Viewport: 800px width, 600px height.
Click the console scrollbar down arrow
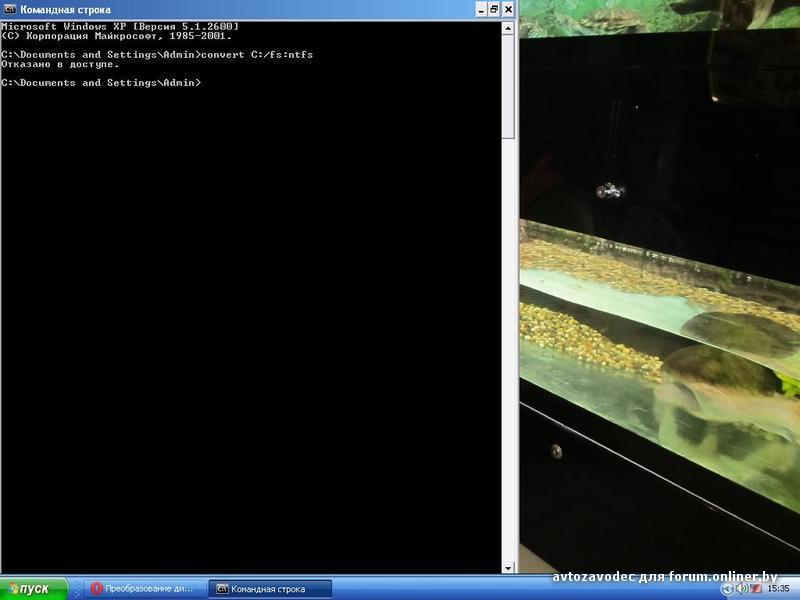pos(508,567)
